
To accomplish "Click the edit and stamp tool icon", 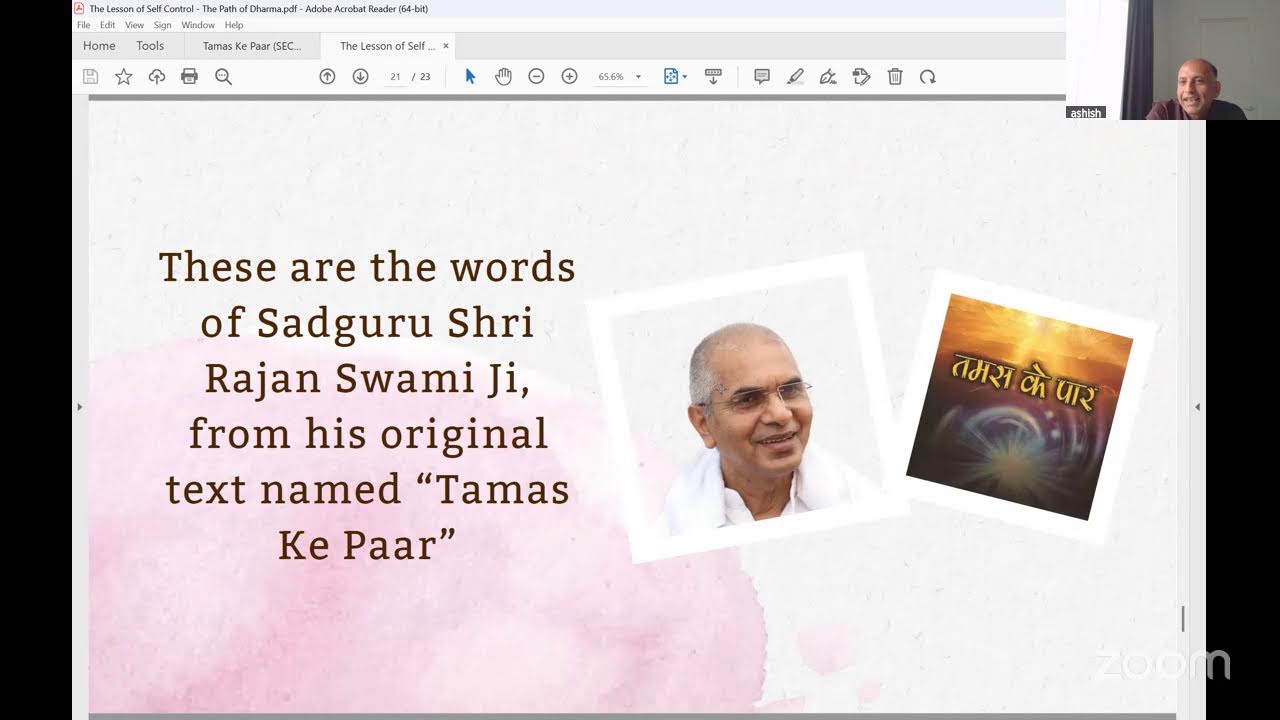I will pyautogui.click(x=861, y=76).
